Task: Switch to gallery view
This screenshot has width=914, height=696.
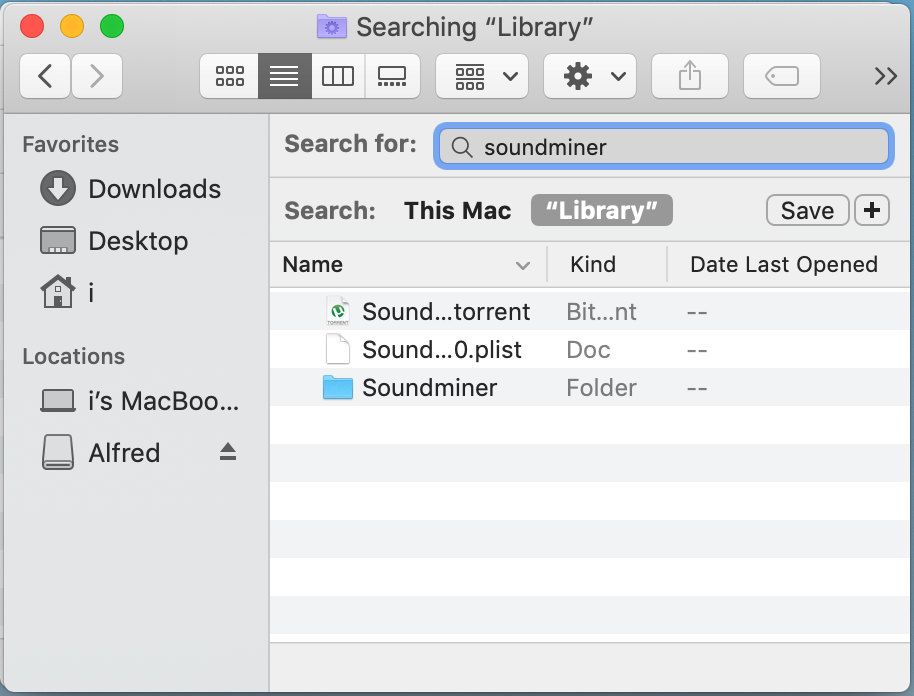Action: (x=392, y=76)
